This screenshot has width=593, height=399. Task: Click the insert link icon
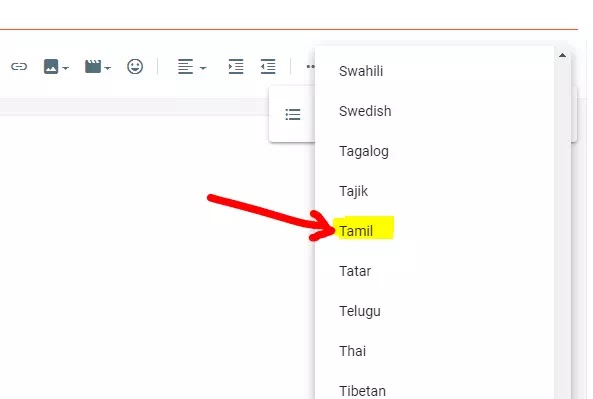coord(19,67)
